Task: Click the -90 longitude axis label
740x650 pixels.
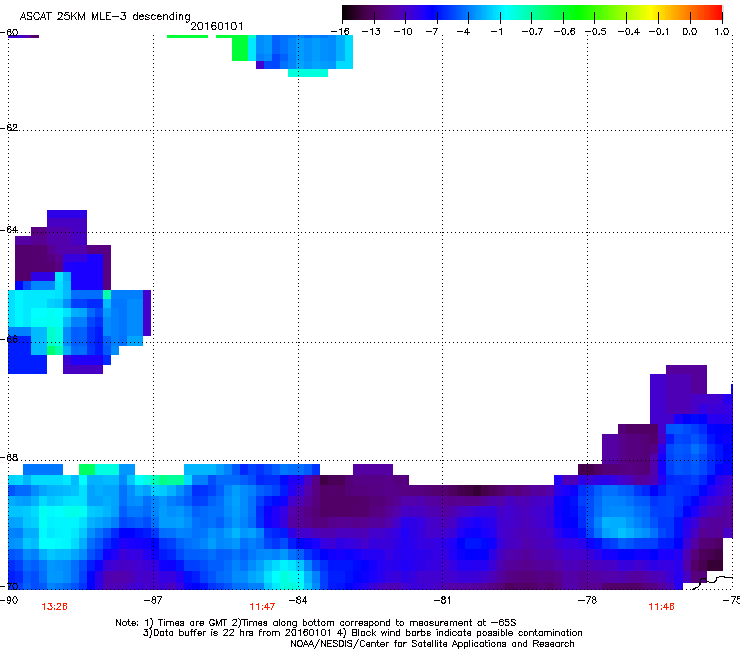Action: [x=9, y=600]
